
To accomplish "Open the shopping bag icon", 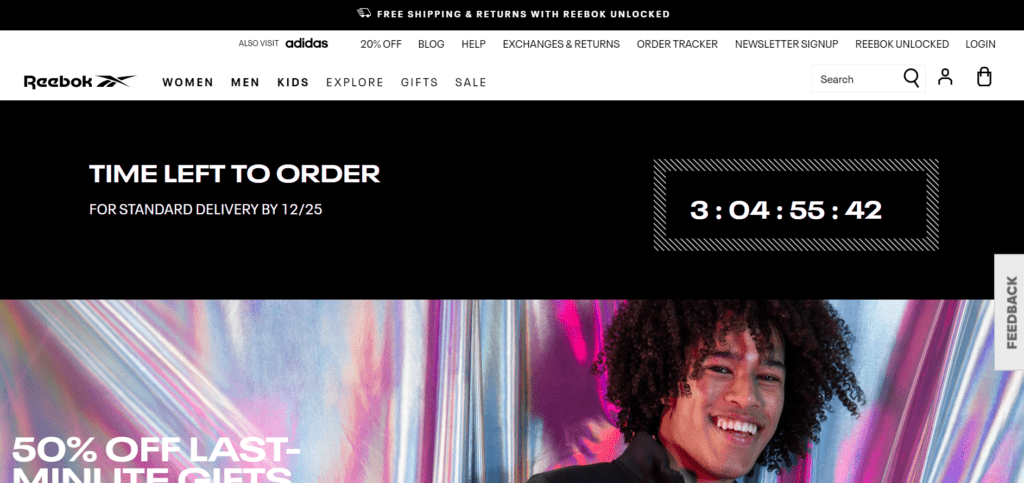I will coord(984,77).
